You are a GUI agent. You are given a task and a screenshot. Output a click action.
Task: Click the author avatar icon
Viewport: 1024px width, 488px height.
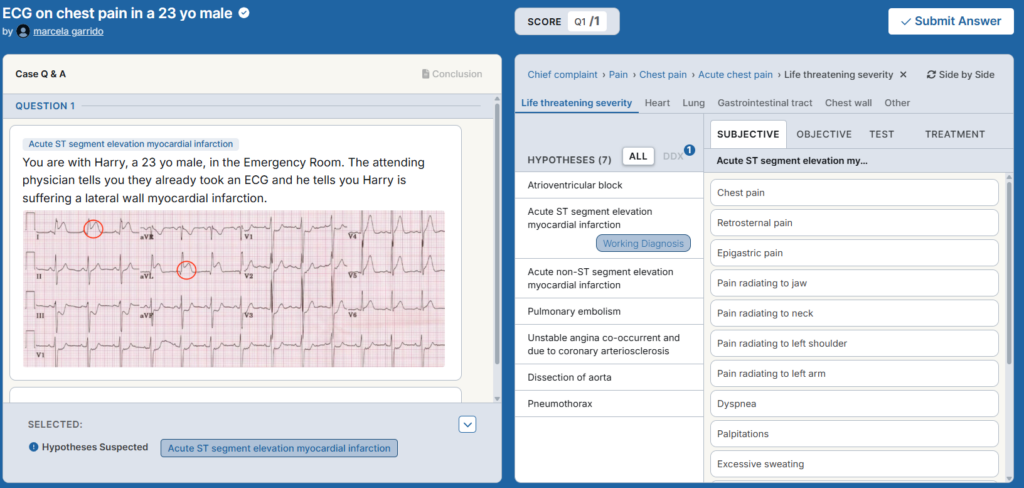coord(24,31)
